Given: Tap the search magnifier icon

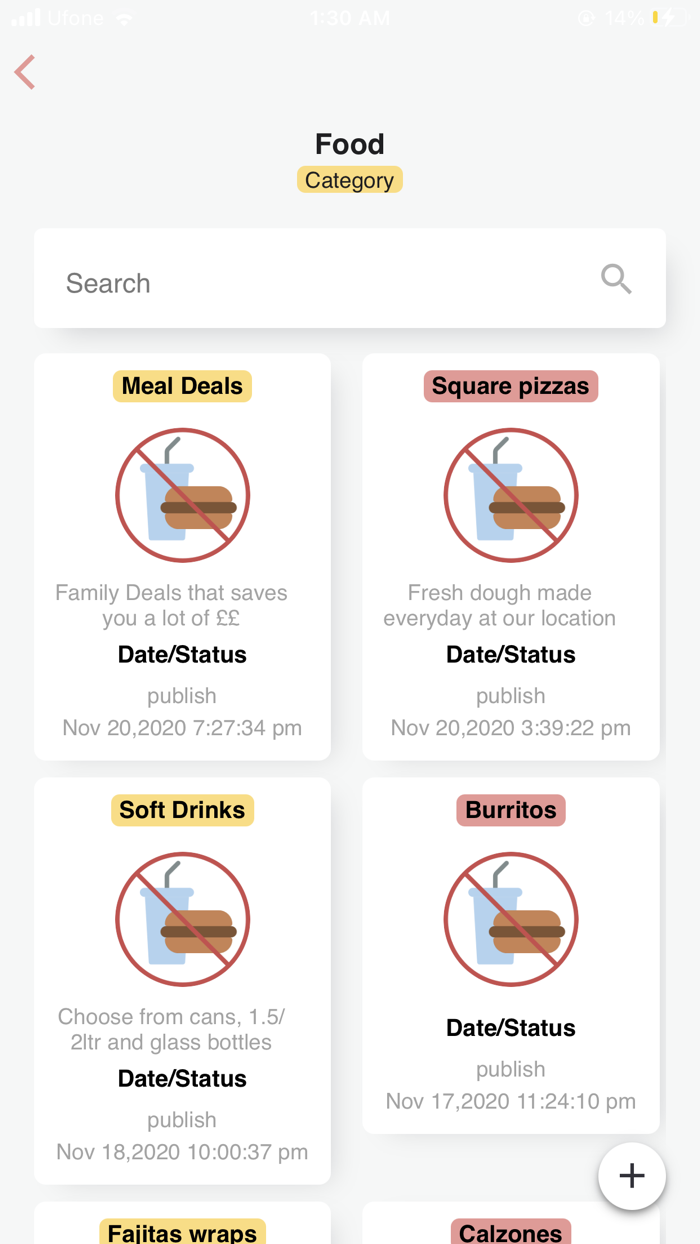Looking at the screenshot, I should coord(616,279).
